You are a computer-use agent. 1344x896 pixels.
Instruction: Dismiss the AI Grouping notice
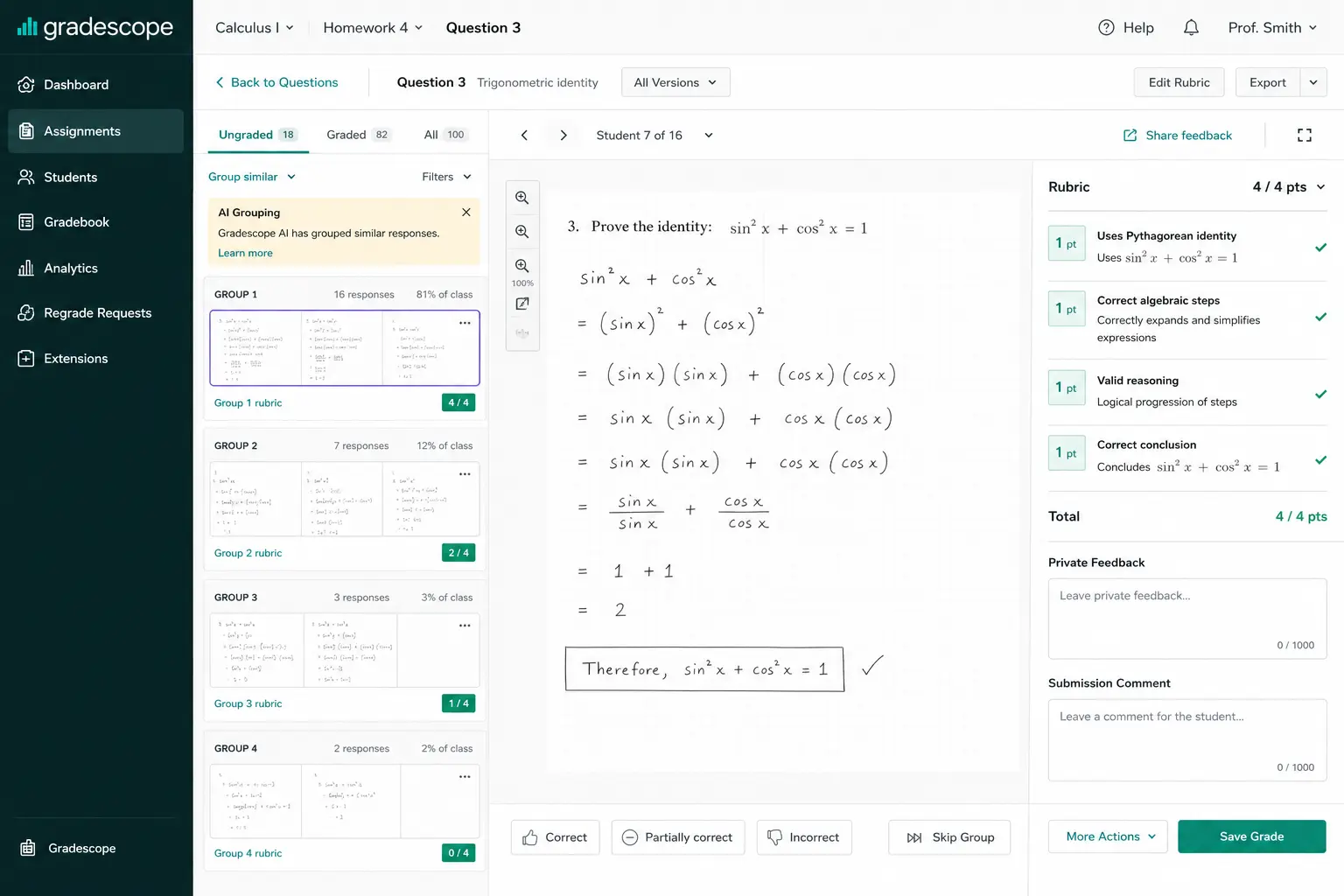[x=465, y=213]
